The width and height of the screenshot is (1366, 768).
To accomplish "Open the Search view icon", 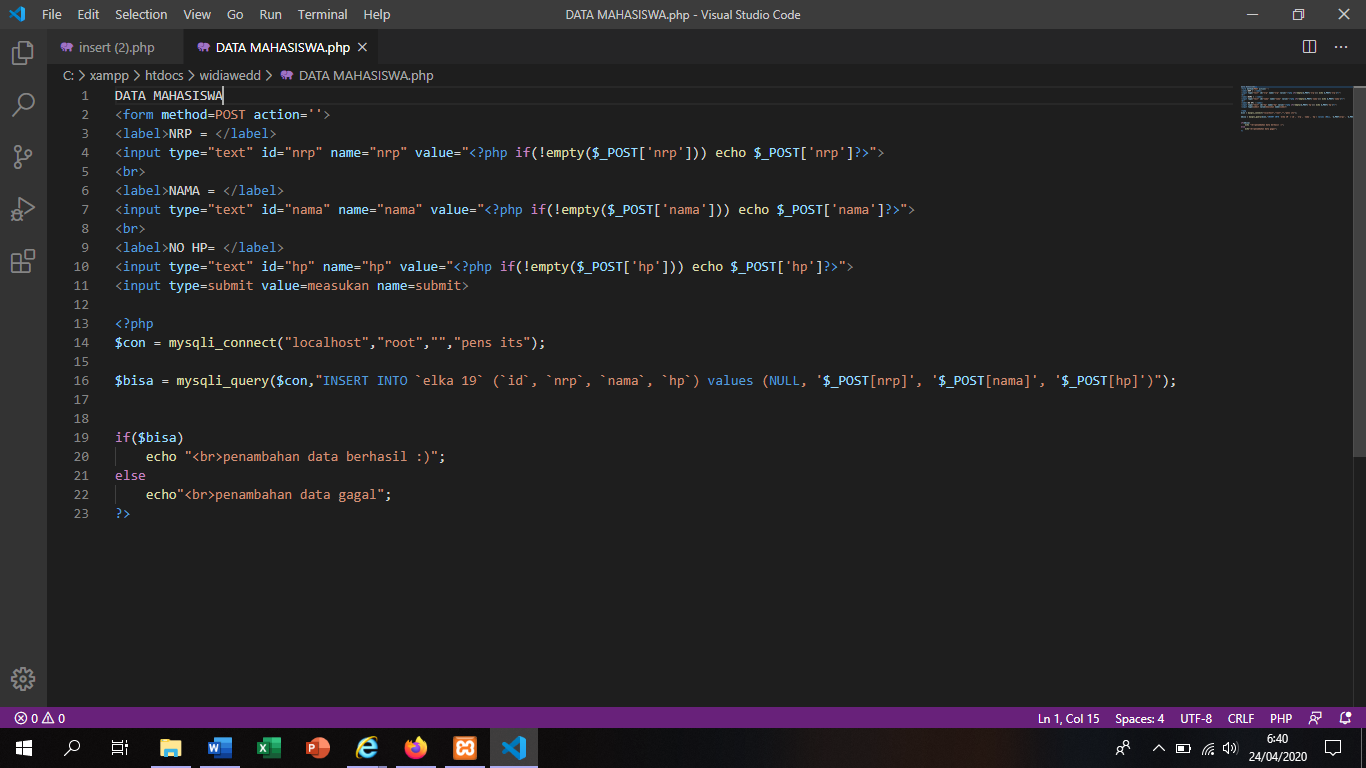I will 22,105.
